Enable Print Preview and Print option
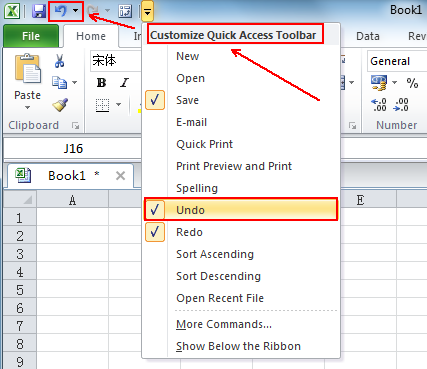Viewport: 427px width, 369px height. [241, 166]
